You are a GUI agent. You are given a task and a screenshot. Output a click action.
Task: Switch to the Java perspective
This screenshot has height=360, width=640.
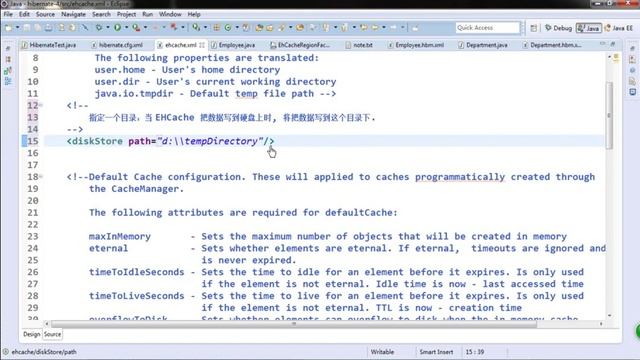[589, 28]
